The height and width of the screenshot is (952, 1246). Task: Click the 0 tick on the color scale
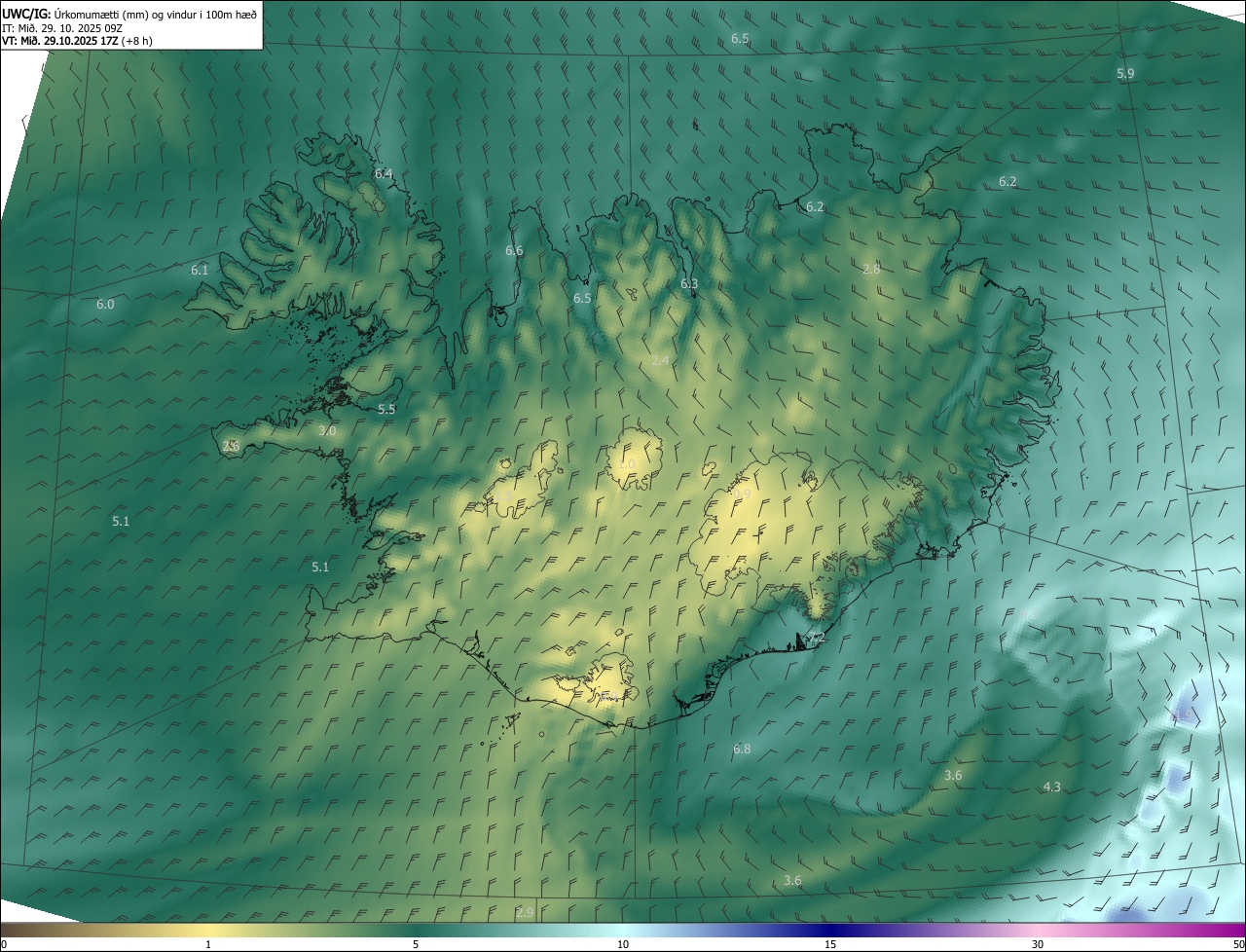(4, 945)
